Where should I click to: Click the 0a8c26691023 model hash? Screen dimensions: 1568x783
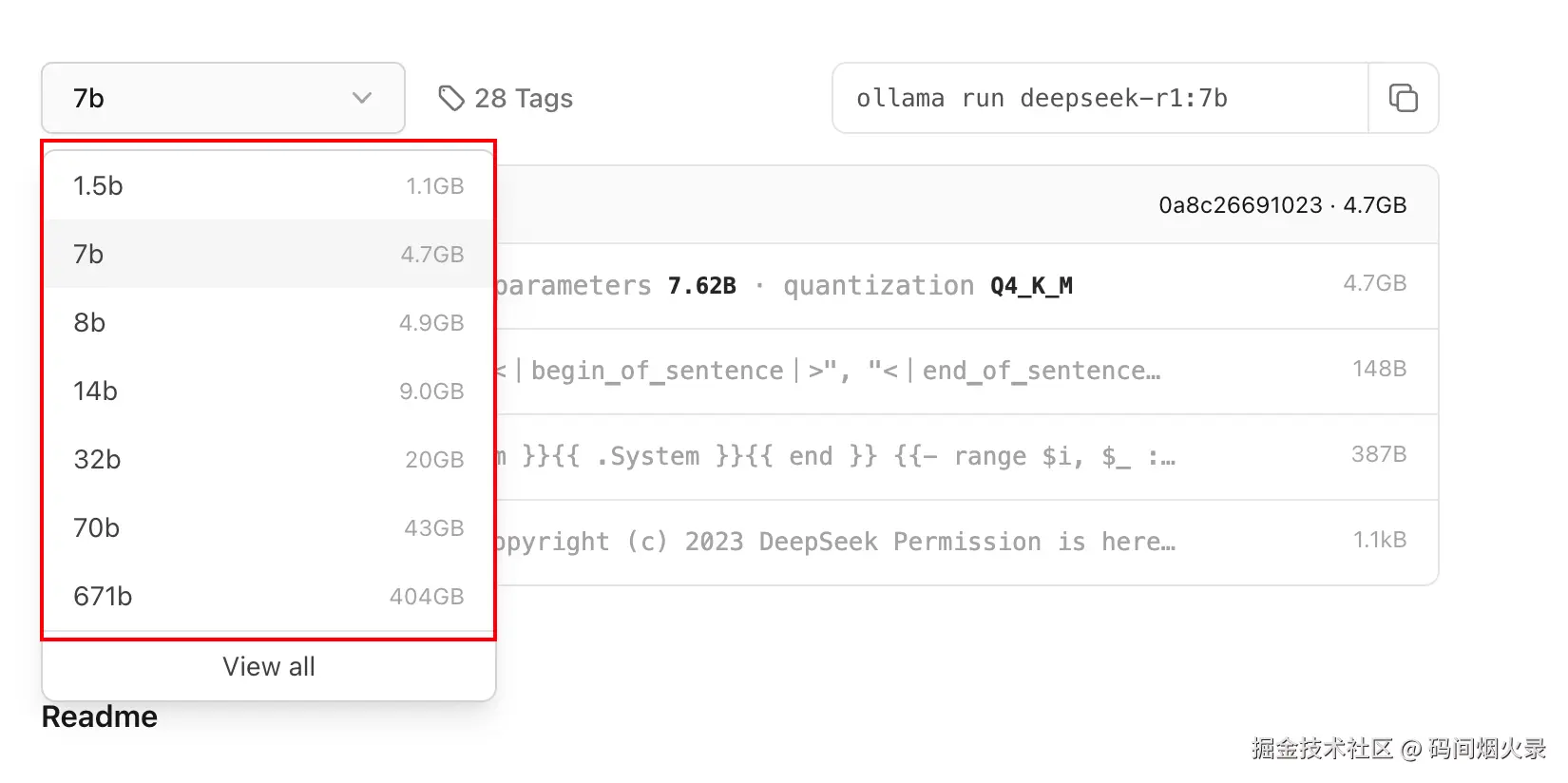point(1240,205)
